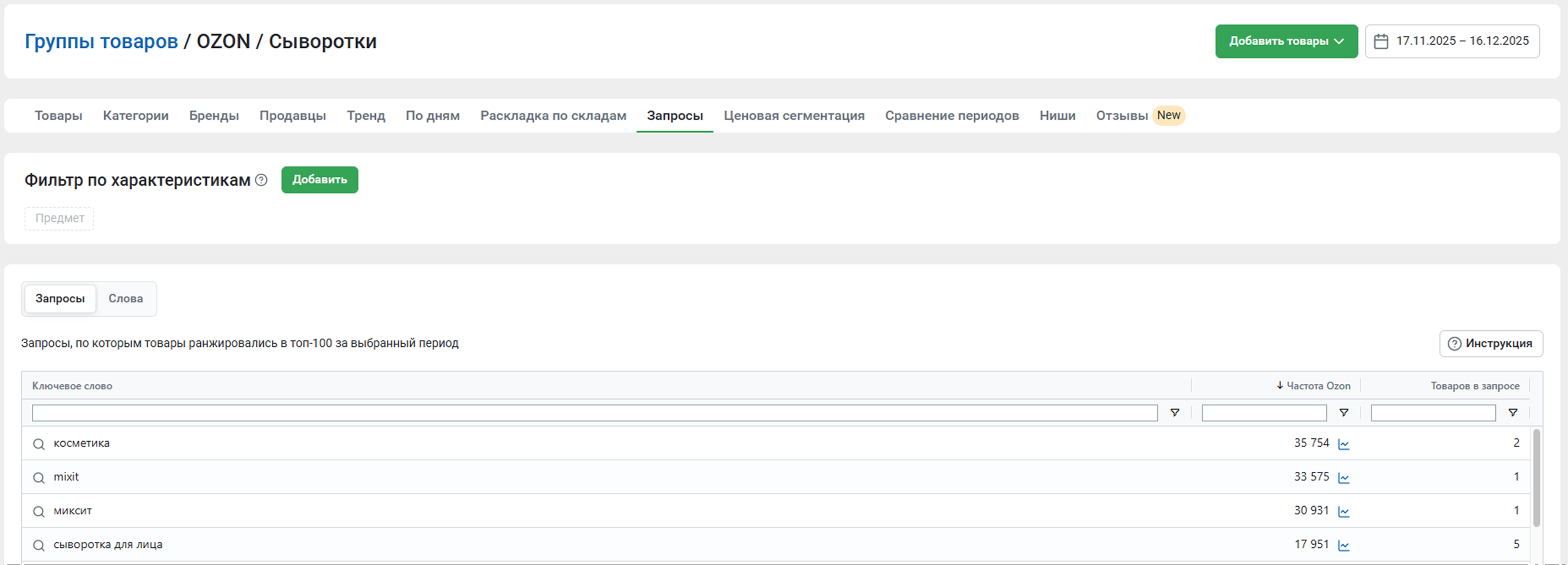Click help icon near Фильтр по характеристикам
Image resolution: width=1568 pixels, height=565 pixels.
click(261, 180)
